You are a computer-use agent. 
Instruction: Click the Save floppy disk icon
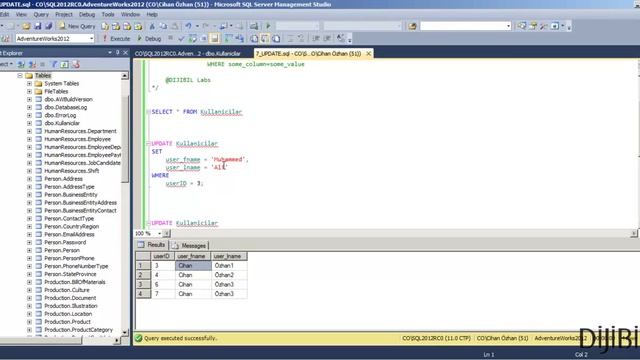coord(38,26)
